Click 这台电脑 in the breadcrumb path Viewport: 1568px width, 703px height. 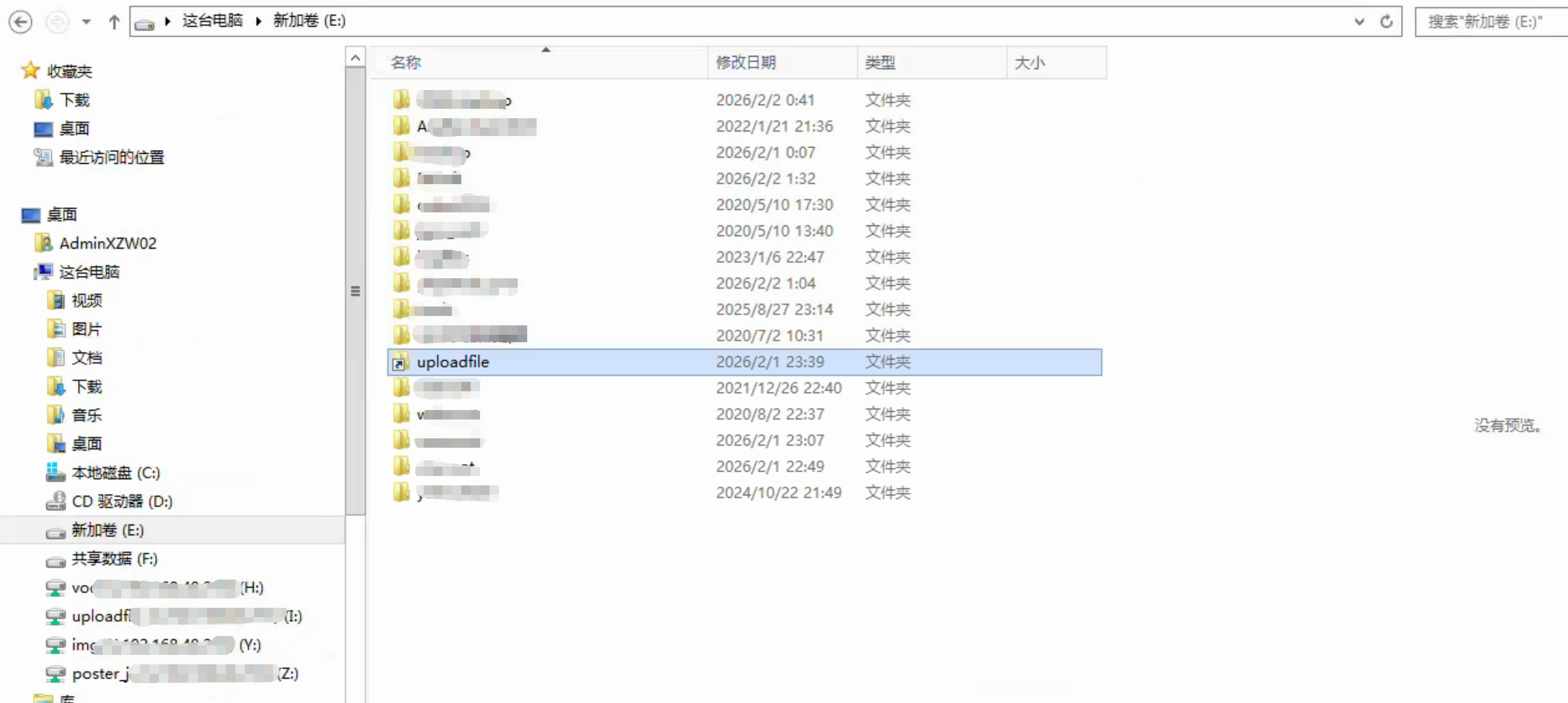(212, 21)
